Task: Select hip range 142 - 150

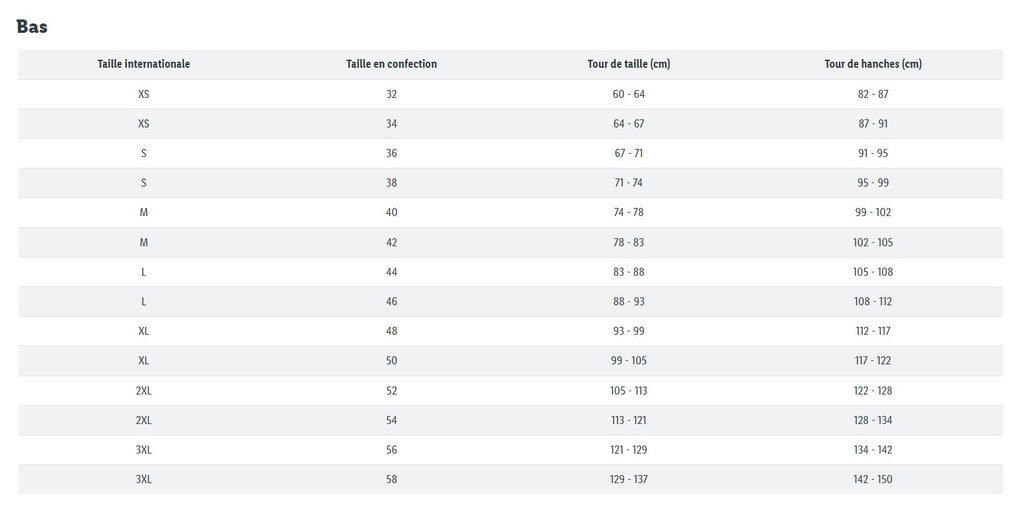Action: point(872,479)
